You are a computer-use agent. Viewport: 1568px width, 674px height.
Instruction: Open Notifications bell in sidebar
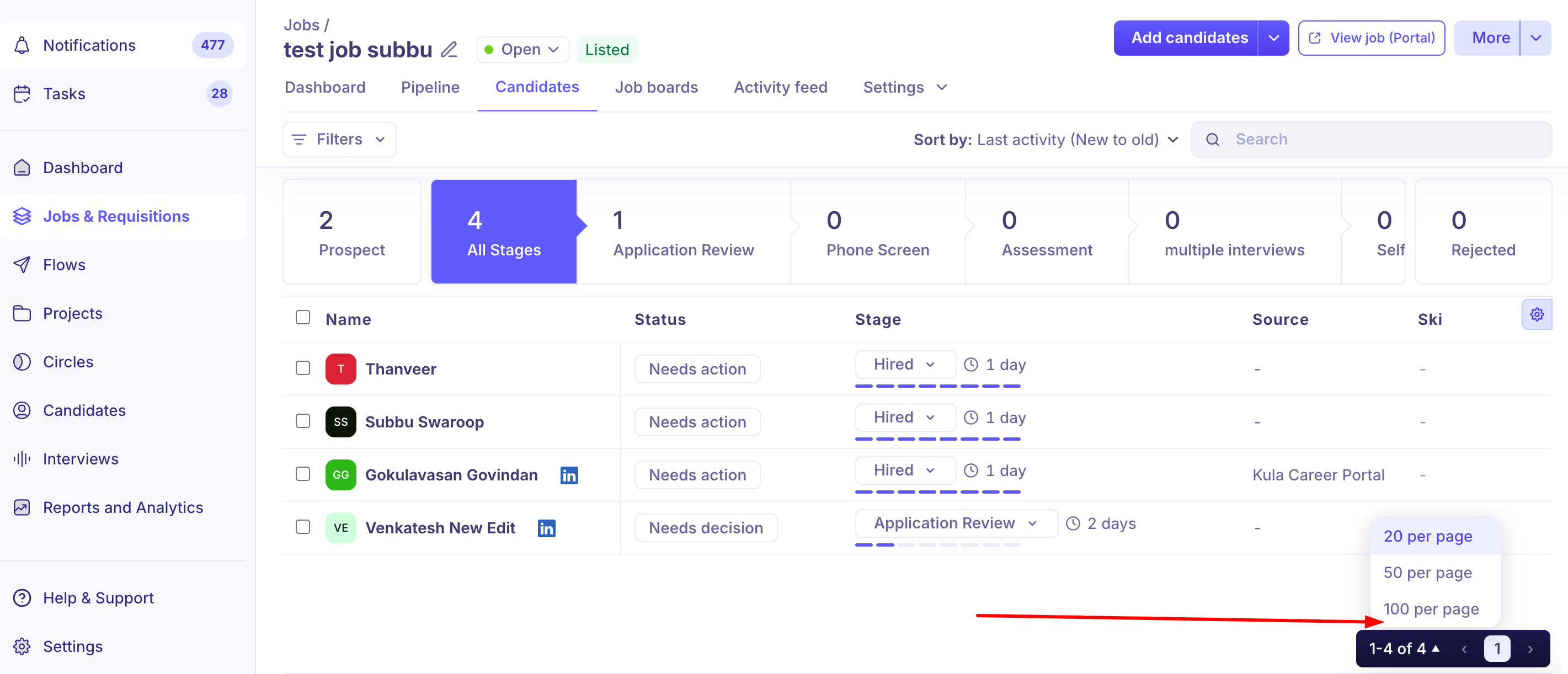pos(22,45)
